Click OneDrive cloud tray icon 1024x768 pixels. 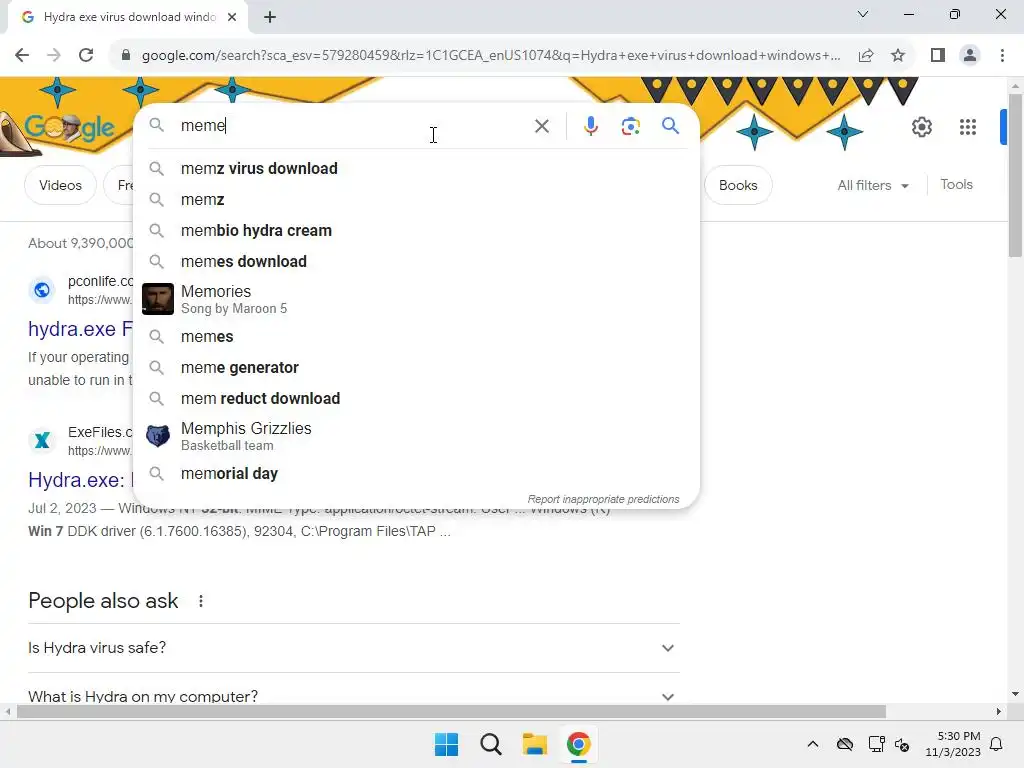pos(844,744)
